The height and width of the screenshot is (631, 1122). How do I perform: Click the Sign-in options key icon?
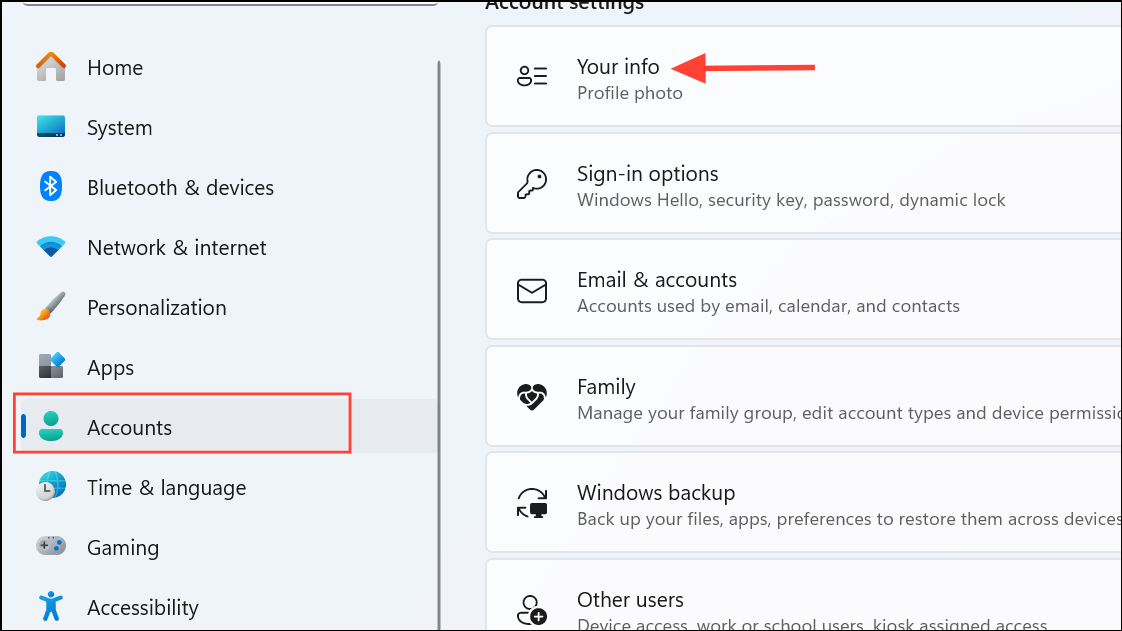coord(532,185)
